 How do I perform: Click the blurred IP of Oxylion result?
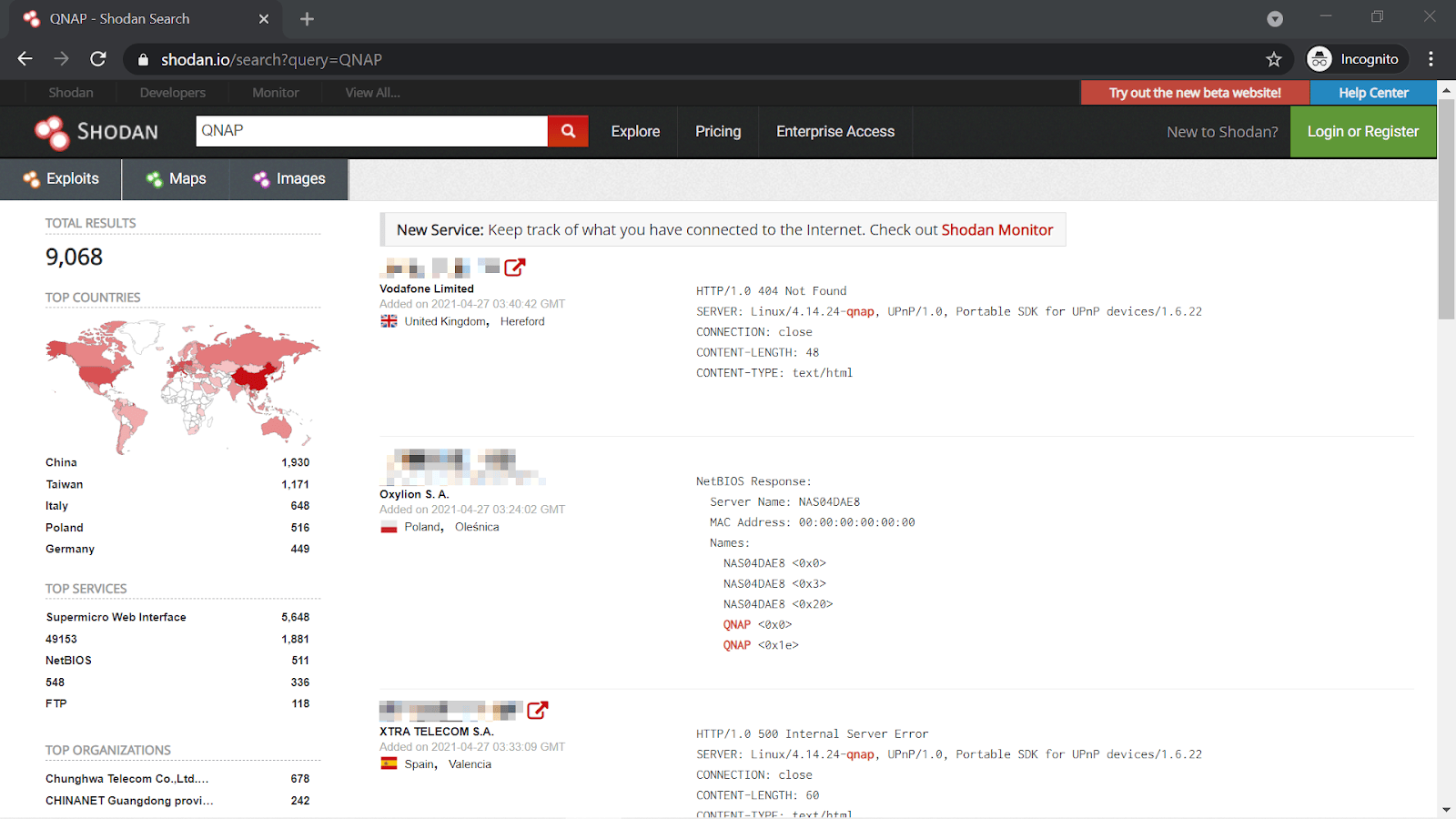pyautogui.click(x=462, y=465)
